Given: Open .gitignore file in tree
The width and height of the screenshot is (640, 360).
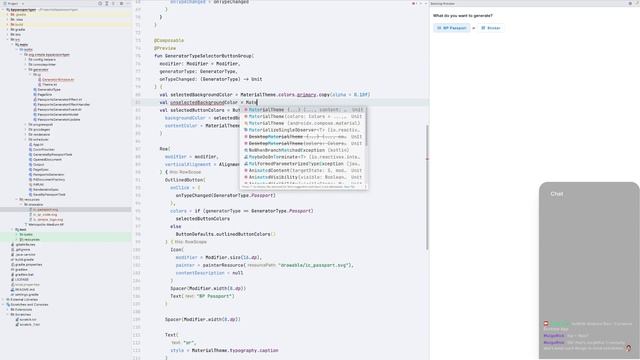Looking at the screenshot, I should (x=20, y=249).
